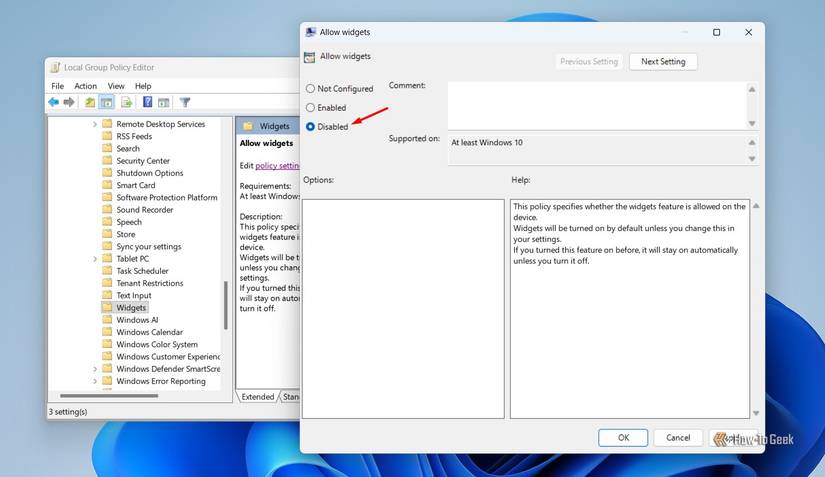Click the folder icon next to Windows AI

point(107,319)
